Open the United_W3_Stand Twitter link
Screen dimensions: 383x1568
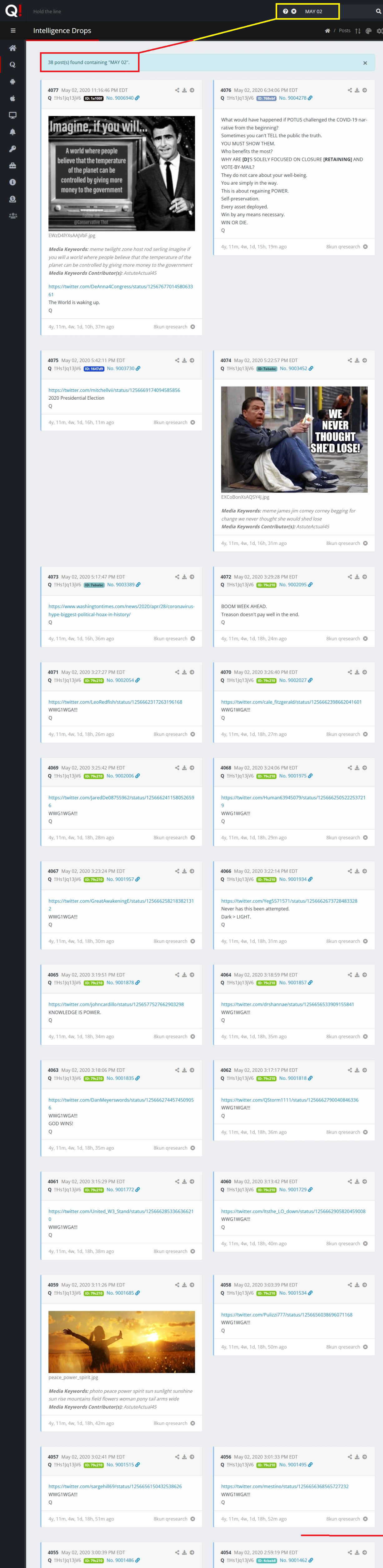pos(121,1215)
